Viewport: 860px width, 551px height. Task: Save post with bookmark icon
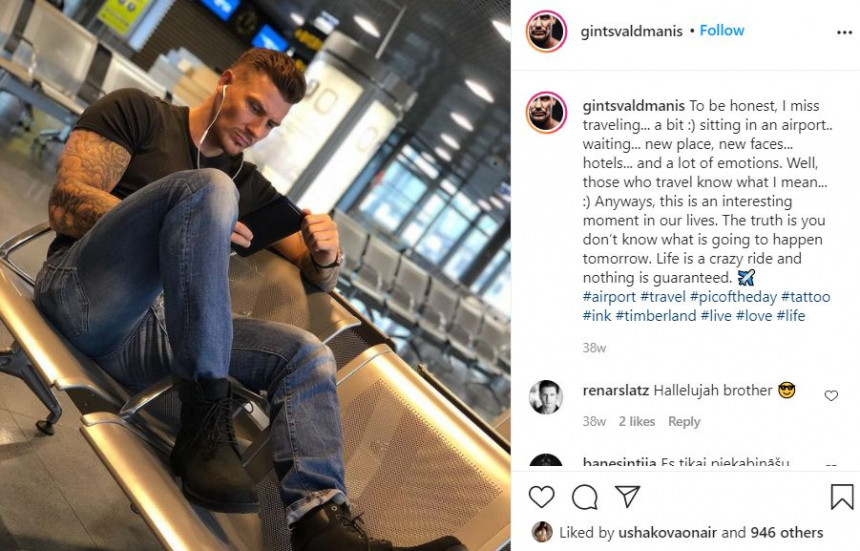pos(842,497)
